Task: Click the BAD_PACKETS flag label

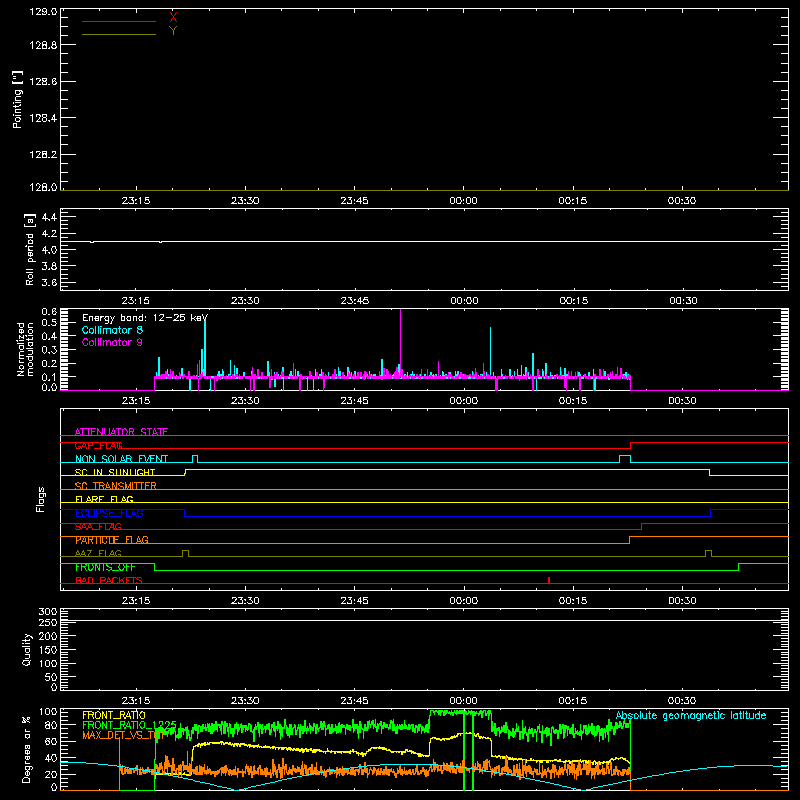Action: [x=109, y=580]
